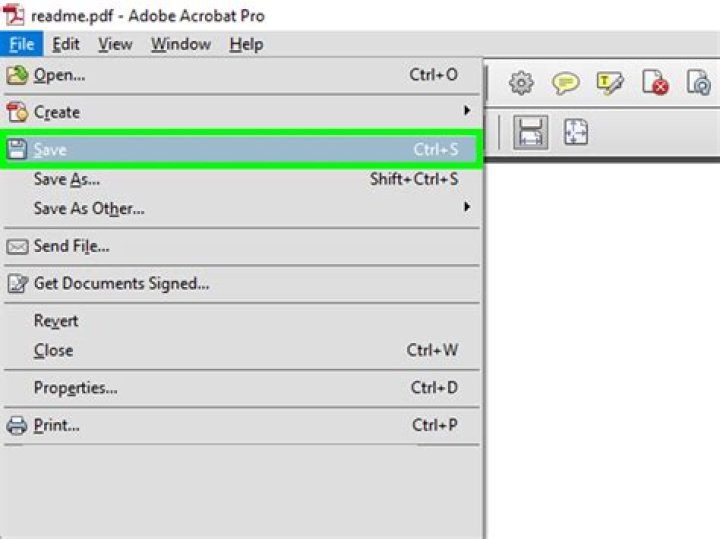The image size is (720, 539).
Task: Click the sticky note comment icon
Action: click(566, 84)
